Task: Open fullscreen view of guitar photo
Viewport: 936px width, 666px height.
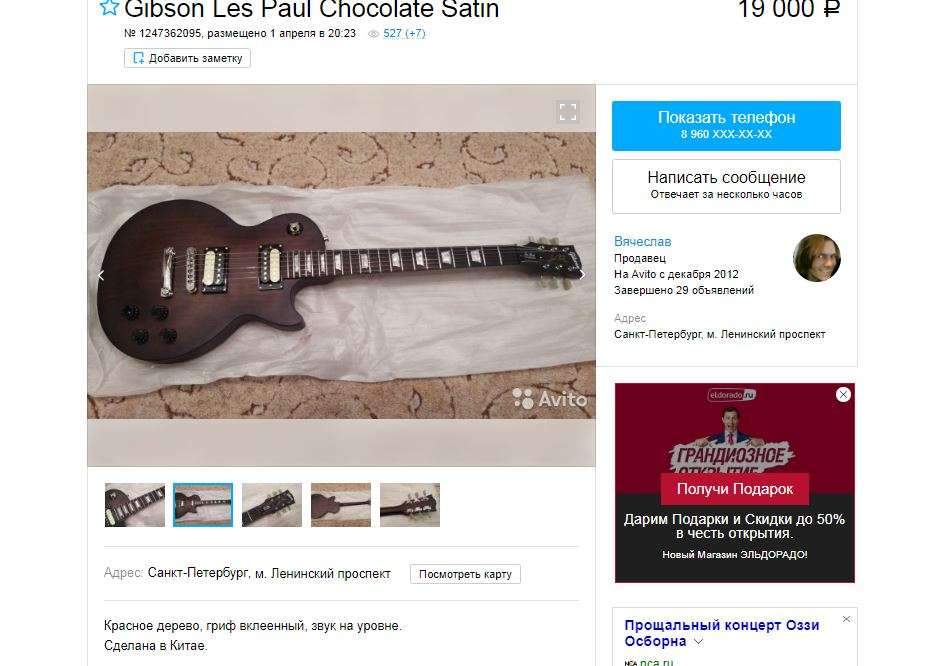Action: pyautogui.click(x=568, y=112)
